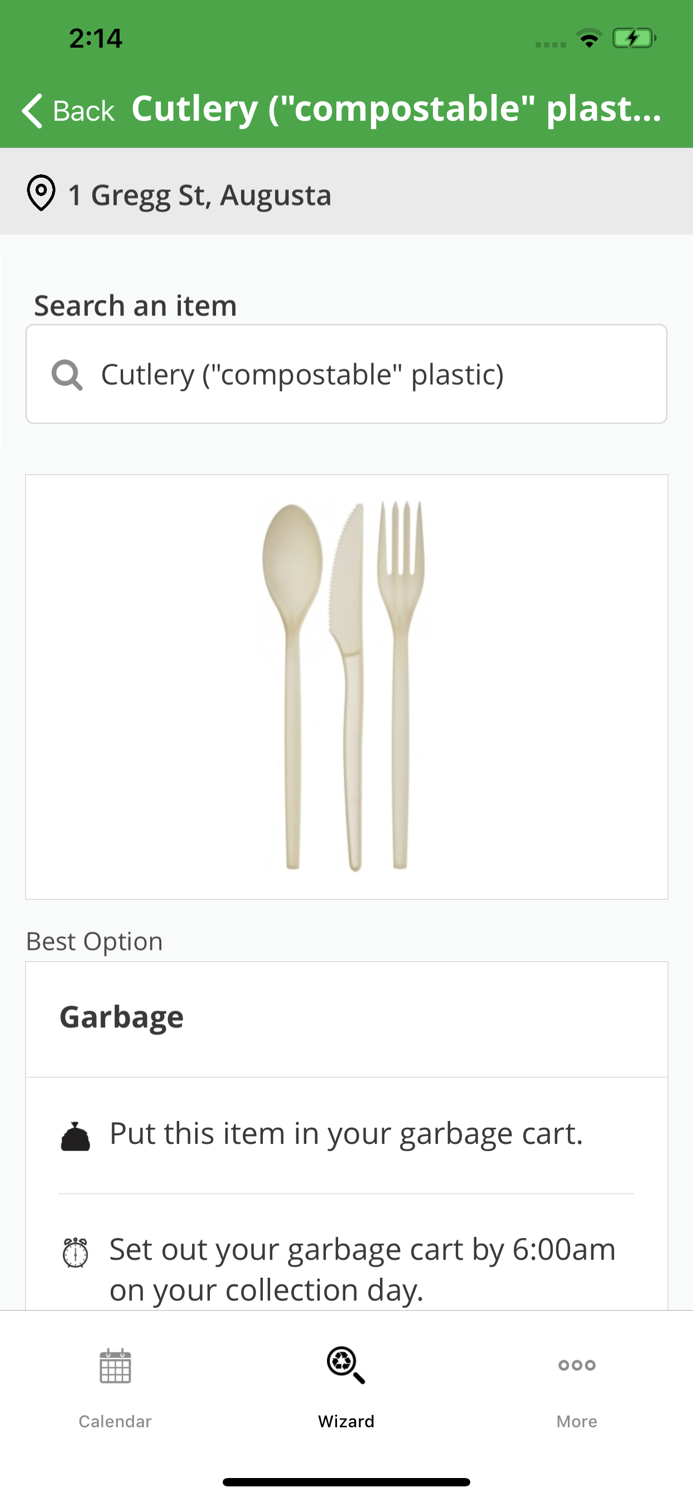Select the Garbage heading link
This screenshot has height=1500, width=693.
pyautogui.click(x=120, y=1017)
